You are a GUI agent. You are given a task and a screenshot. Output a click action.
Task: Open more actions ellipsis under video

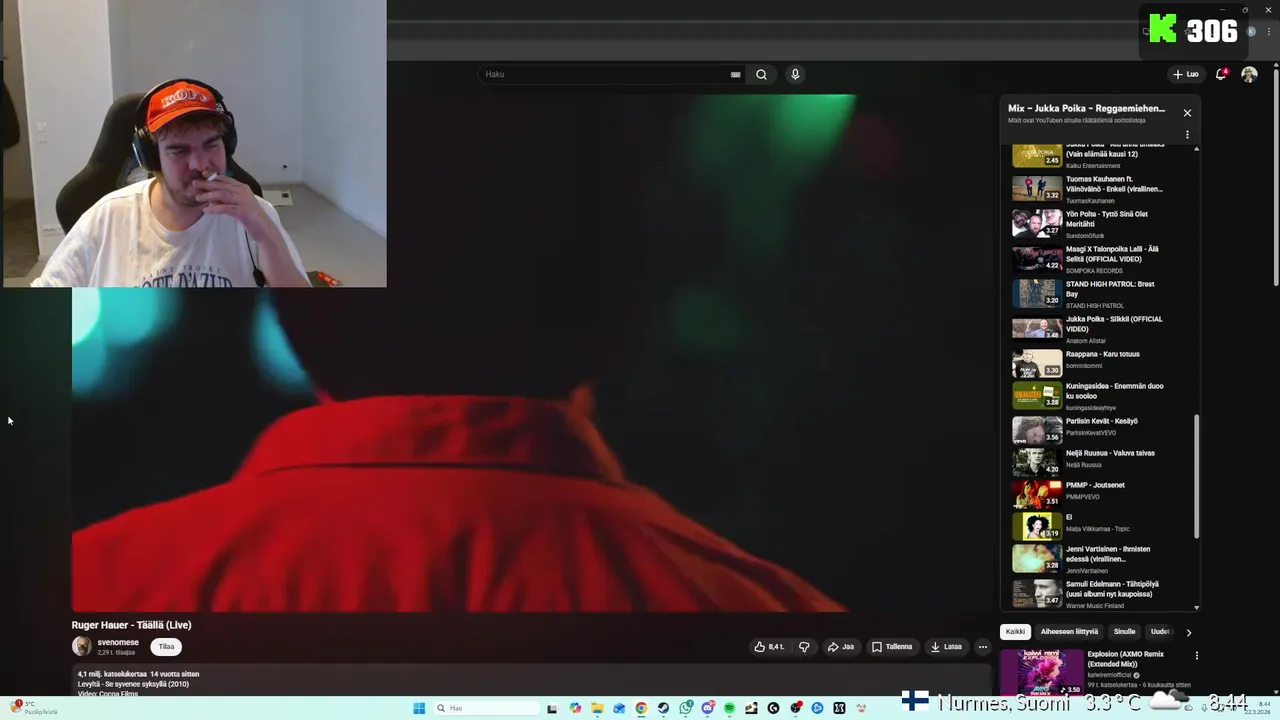982,647
